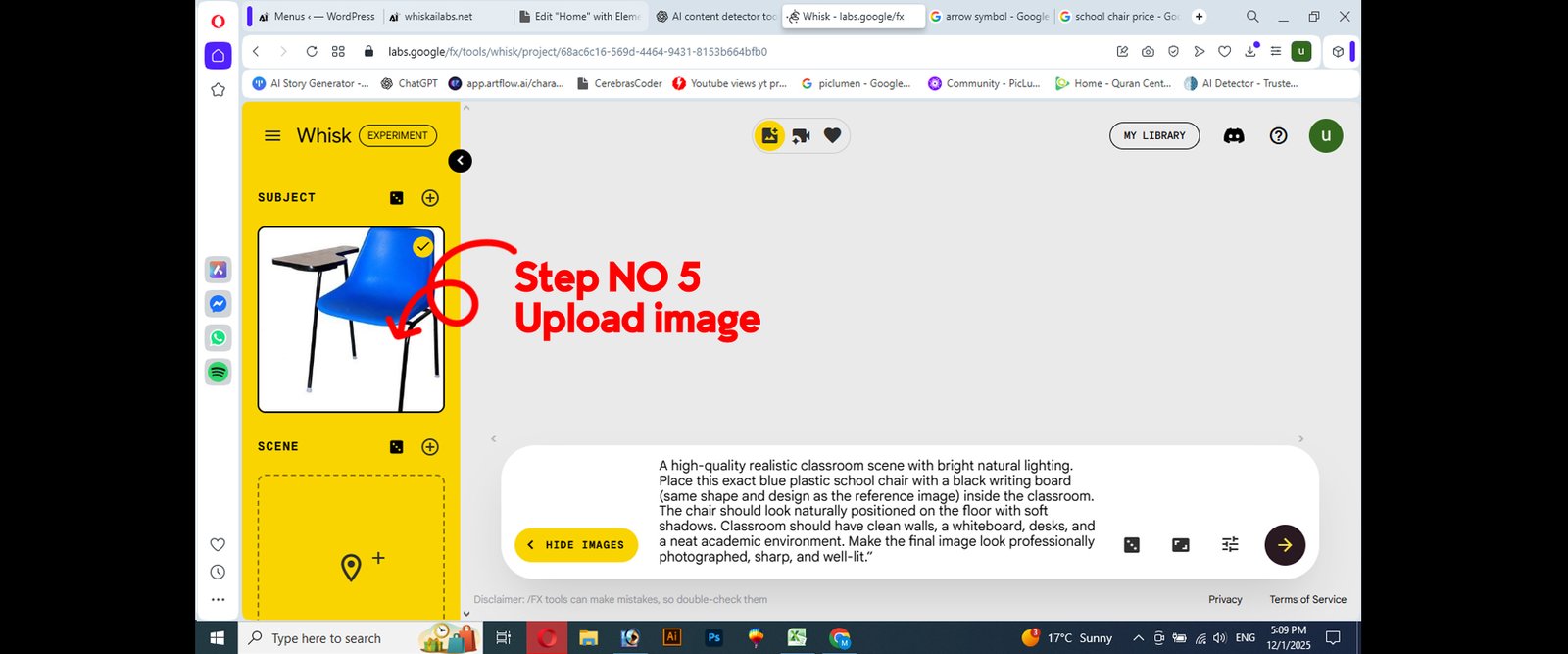Viewport: 1568px width, 654px height.
Task: Open the Terms of Service link
Action: click(1307, 600)
